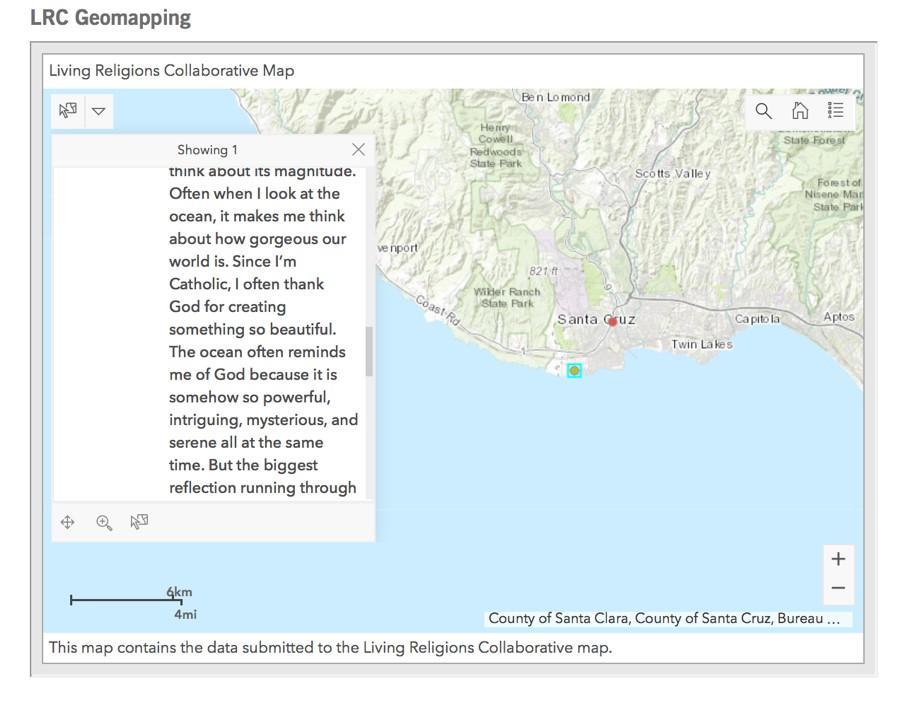Select the highlighted orange map marker
Viewport: 903px width, 701px height.
click(x=574, y=371)
